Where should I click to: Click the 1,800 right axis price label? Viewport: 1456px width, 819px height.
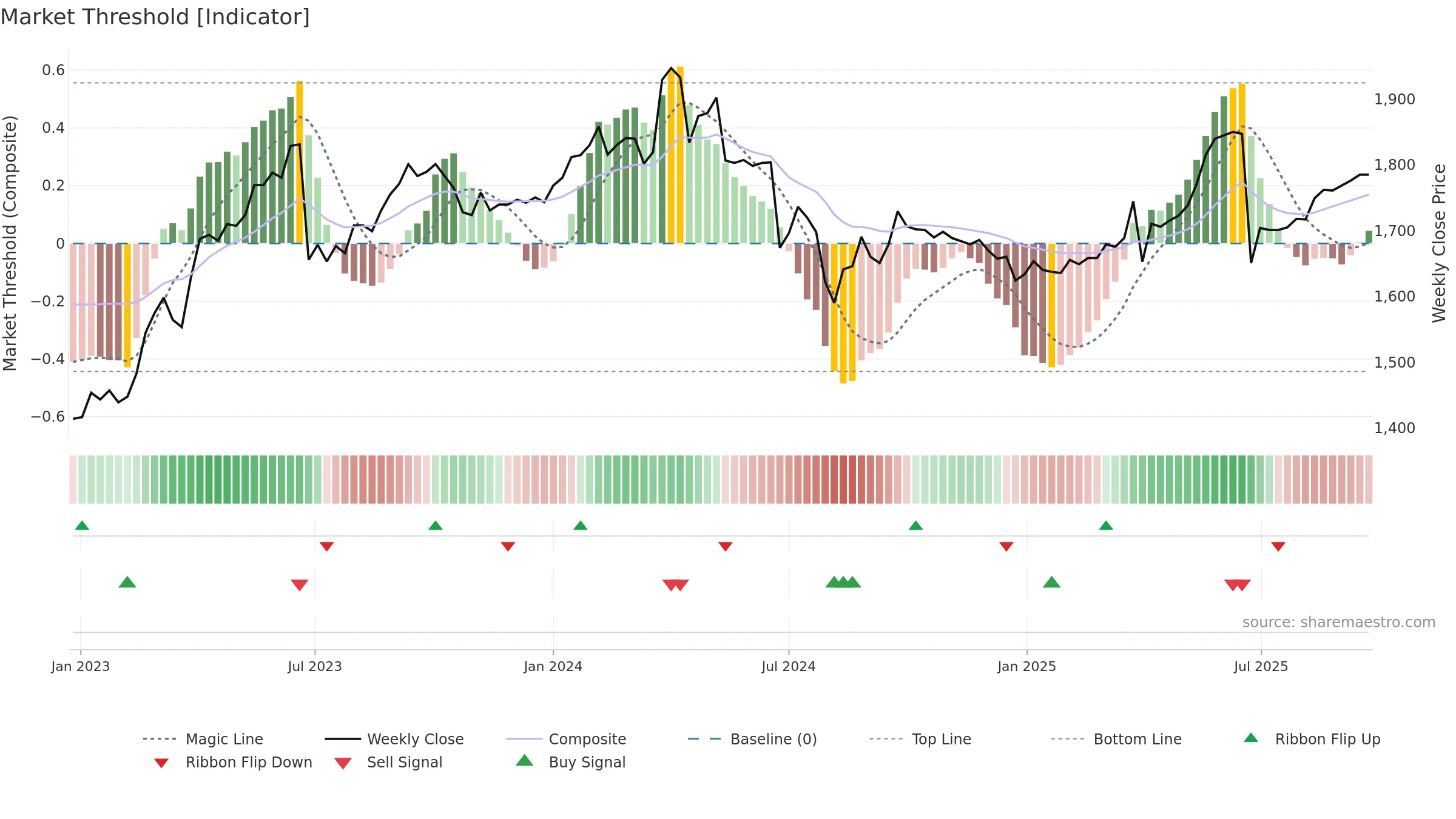[x=1395, y=165]
